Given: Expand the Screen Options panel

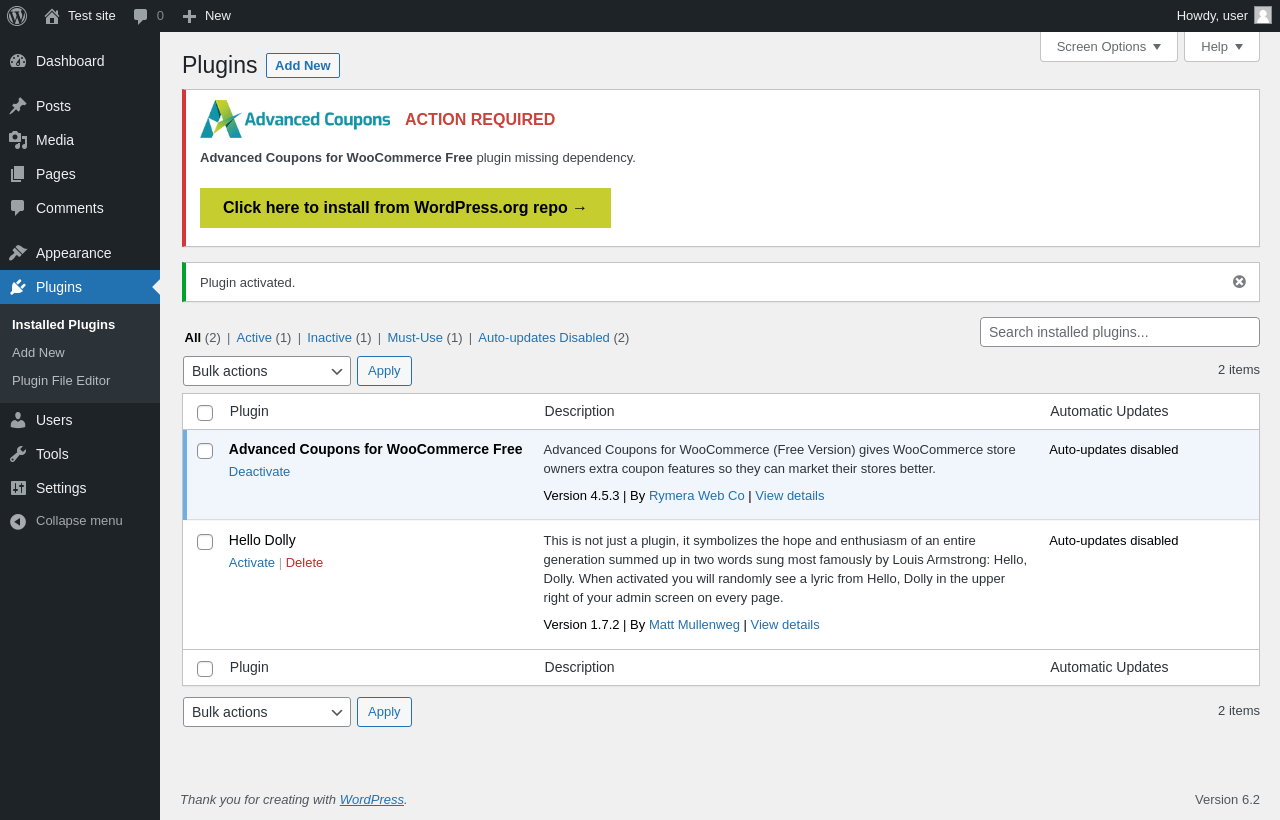Looking at the screenshot, I should 1108,46.
